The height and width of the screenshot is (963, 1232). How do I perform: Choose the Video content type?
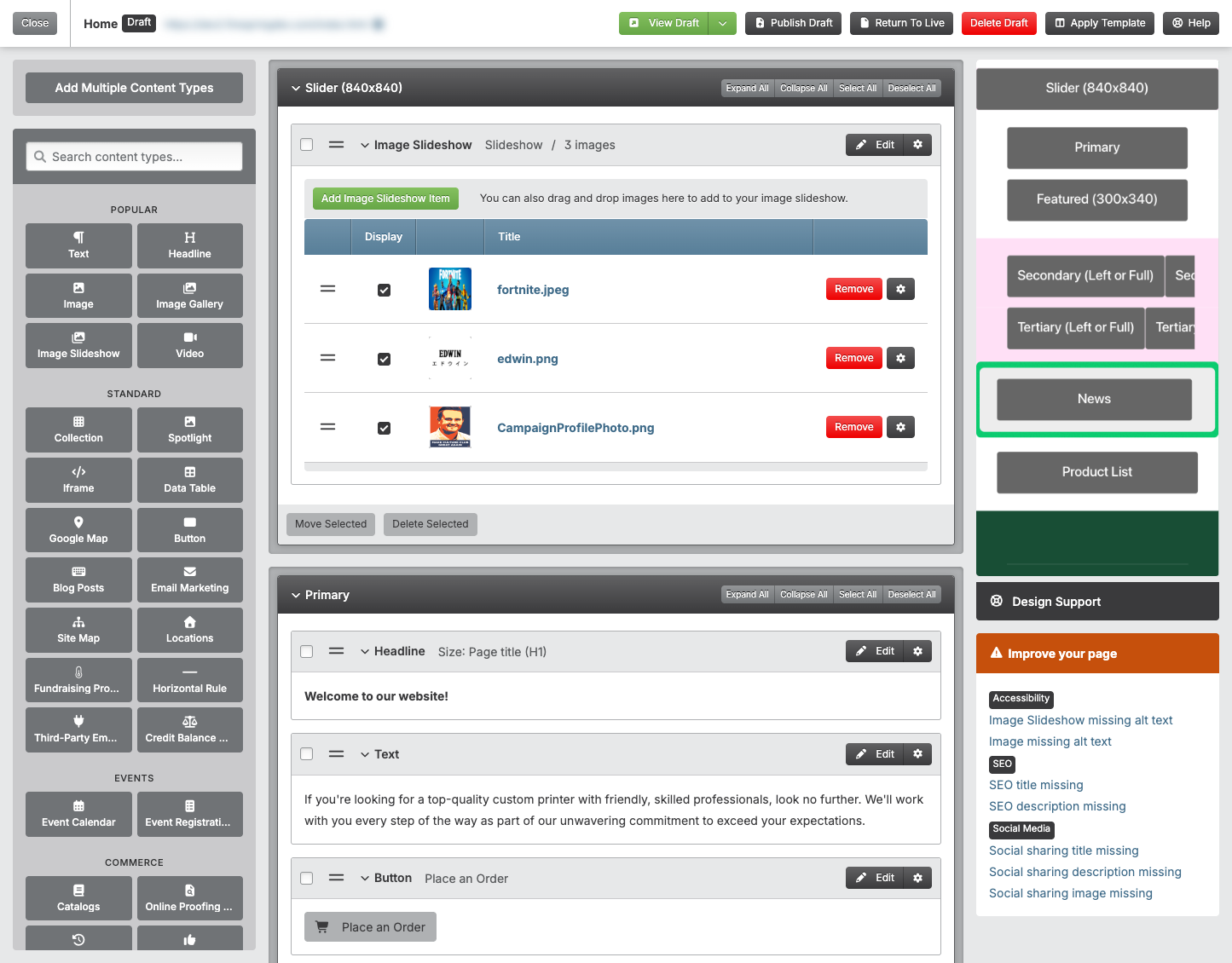189,345
